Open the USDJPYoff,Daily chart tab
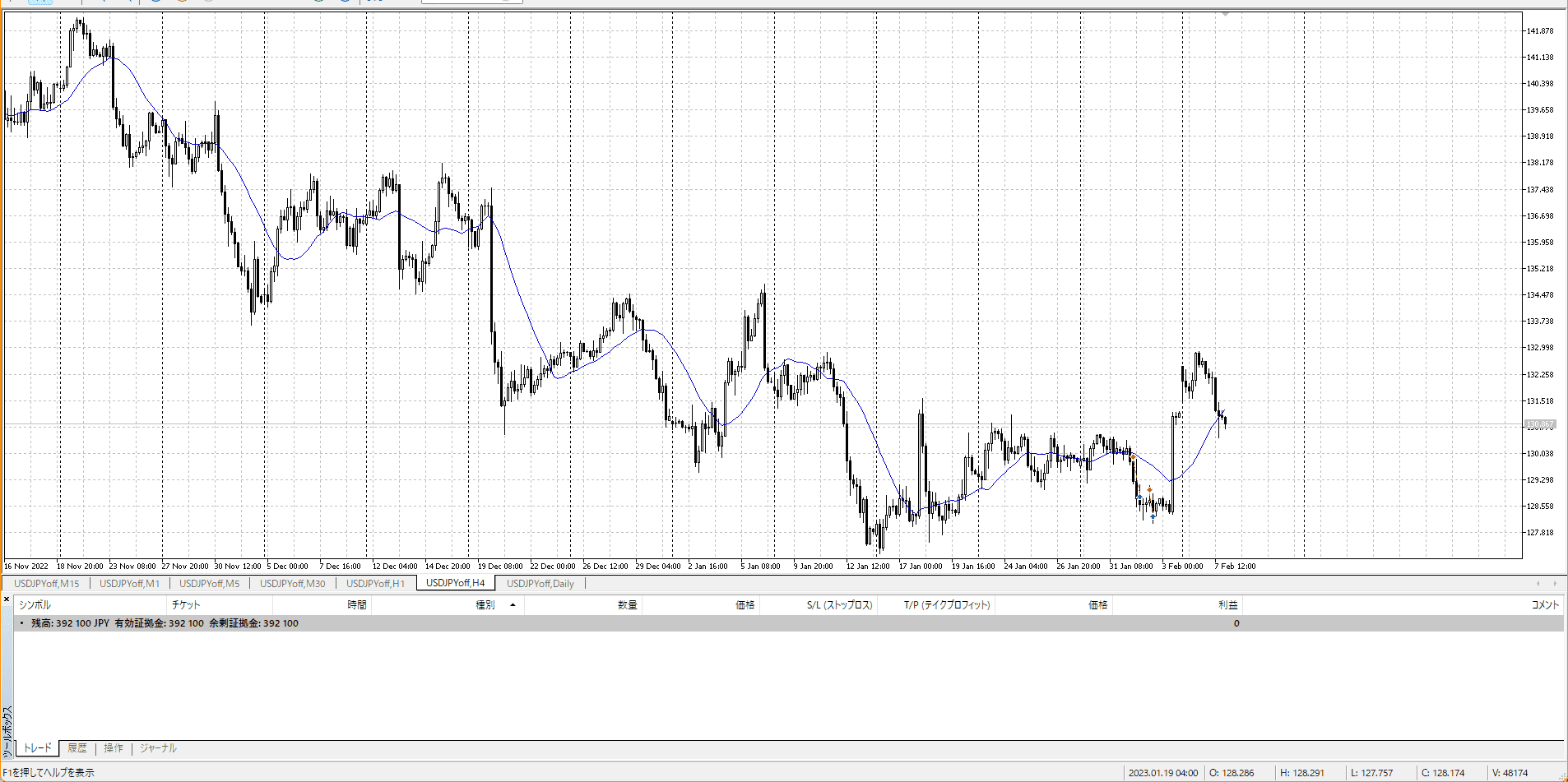Screen dimensions: 1568x782 coord(540,584)
